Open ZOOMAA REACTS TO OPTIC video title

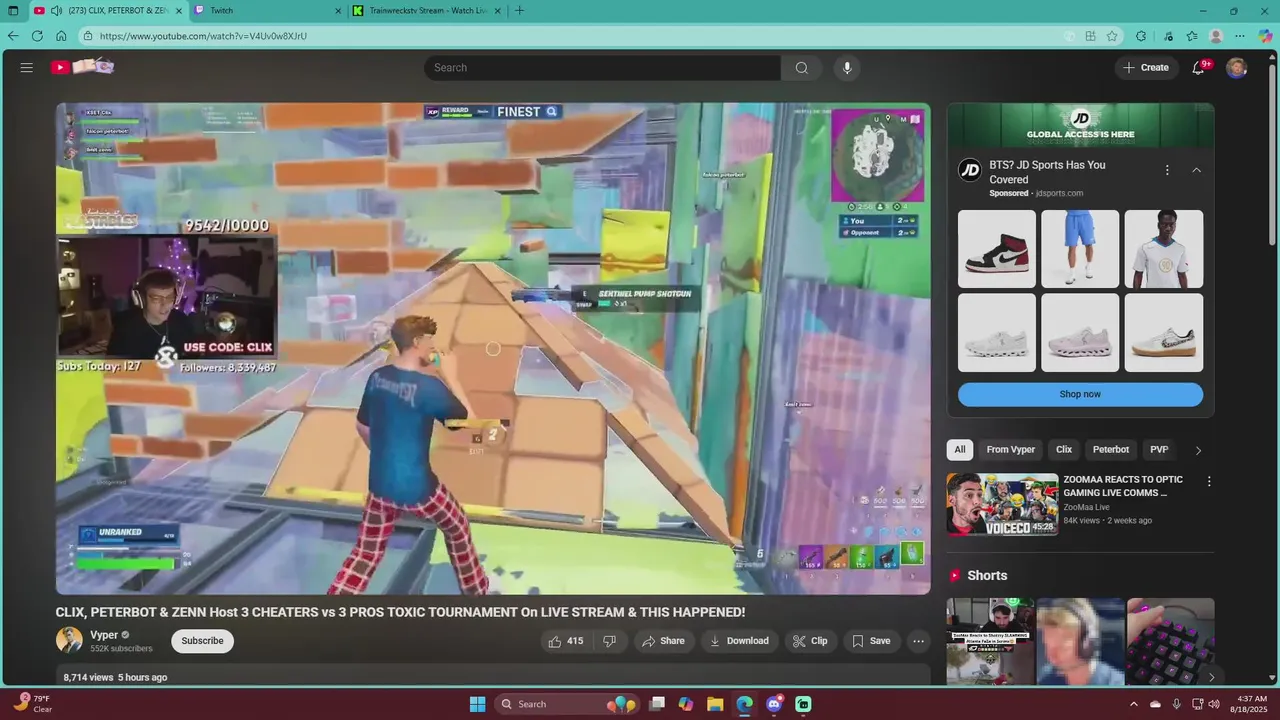click(1123, 486)
